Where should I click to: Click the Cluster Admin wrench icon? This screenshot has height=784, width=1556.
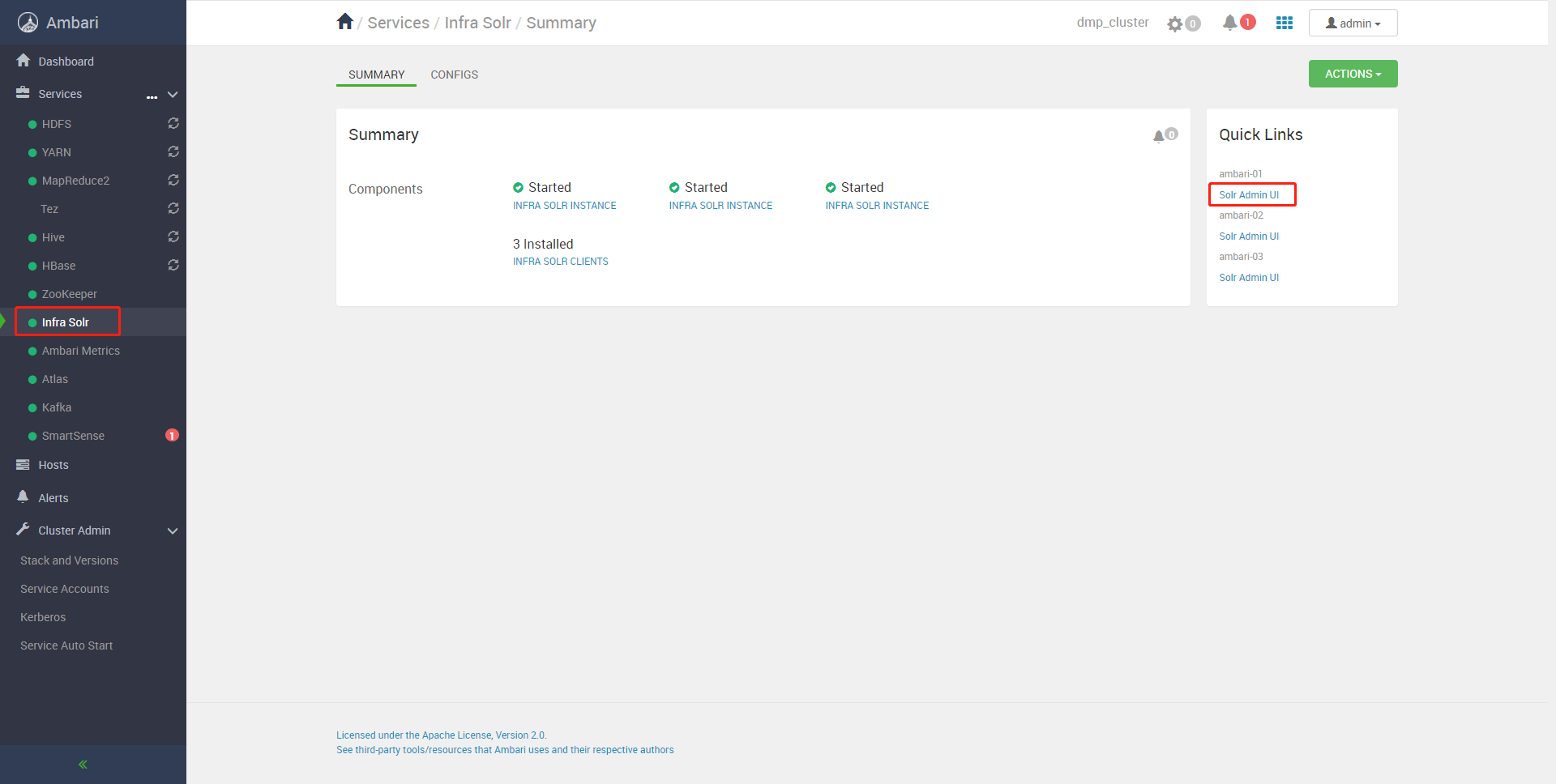click(x=23, y=530)
